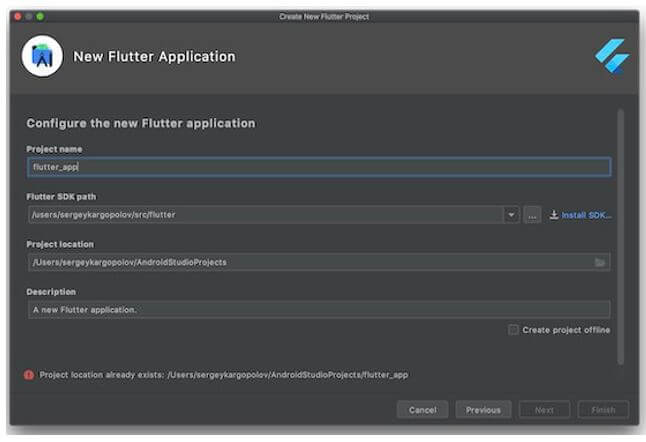Go back with the Previous button
The image size is (646, 442).
[x=483, y=410]
